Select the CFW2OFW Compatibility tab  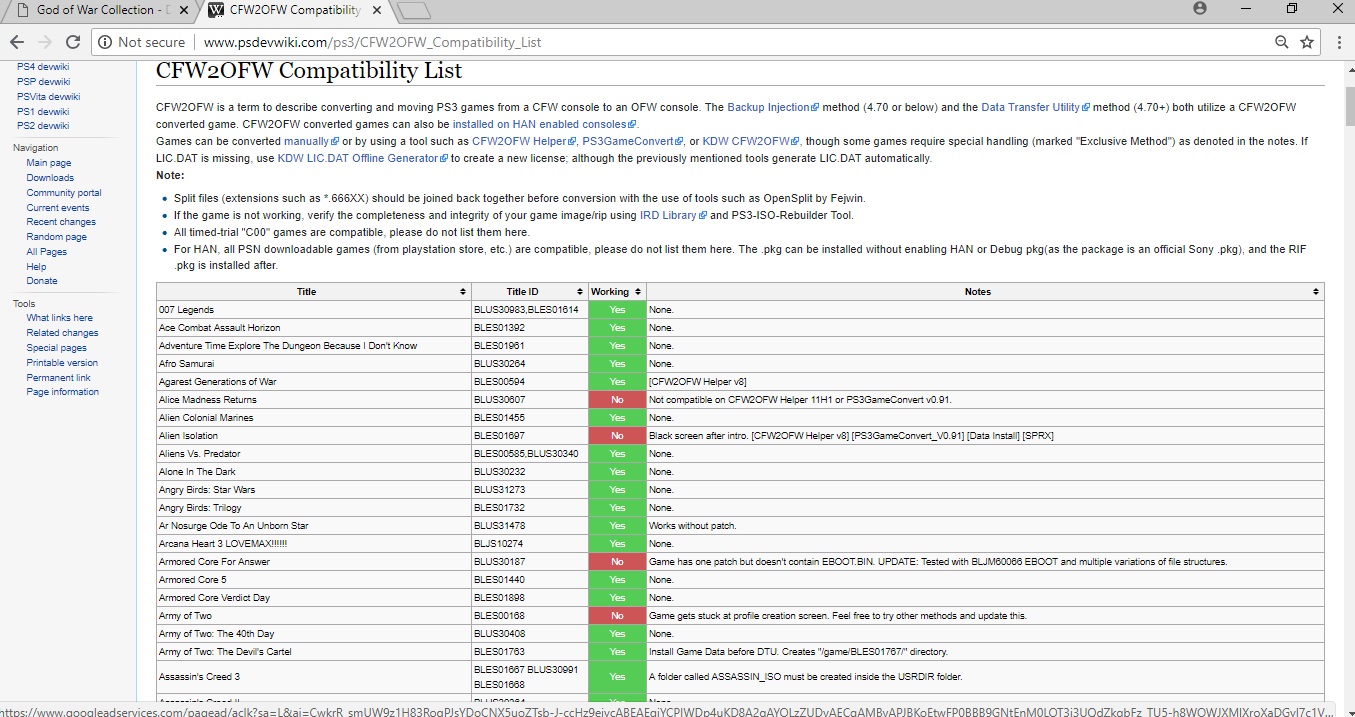tap(294, 10)
